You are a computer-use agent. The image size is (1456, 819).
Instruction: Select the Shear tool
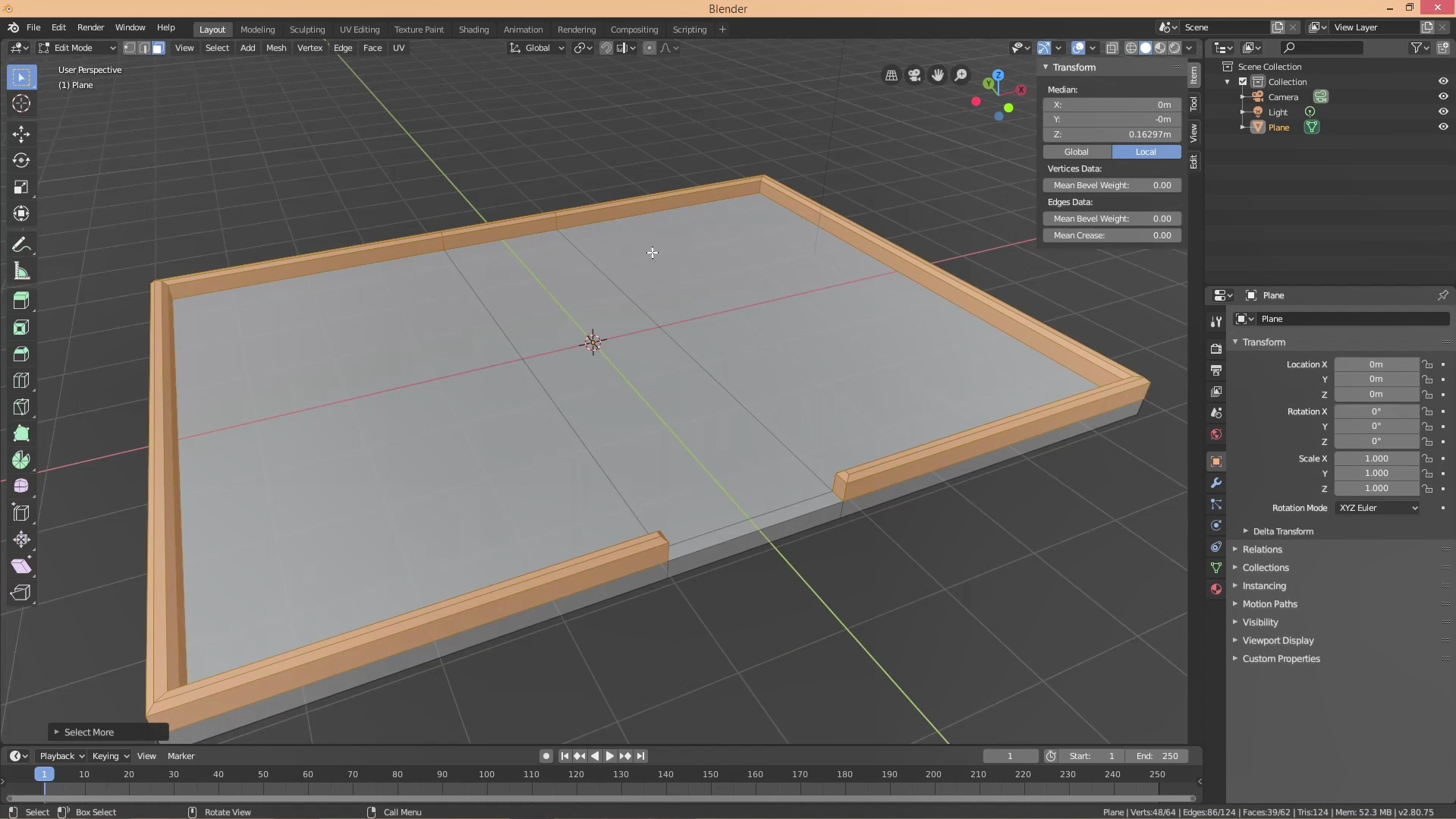21,566
